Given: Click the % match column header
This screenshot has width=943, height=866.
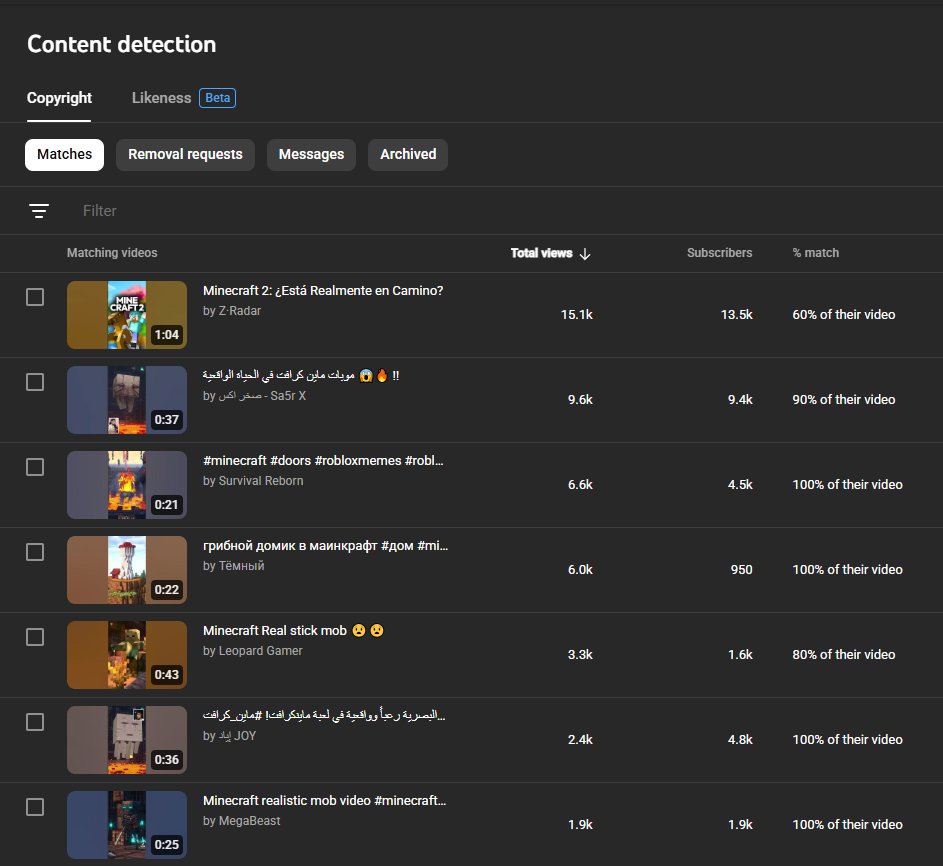Looking at the screenshot, I should tap(816, 253).
